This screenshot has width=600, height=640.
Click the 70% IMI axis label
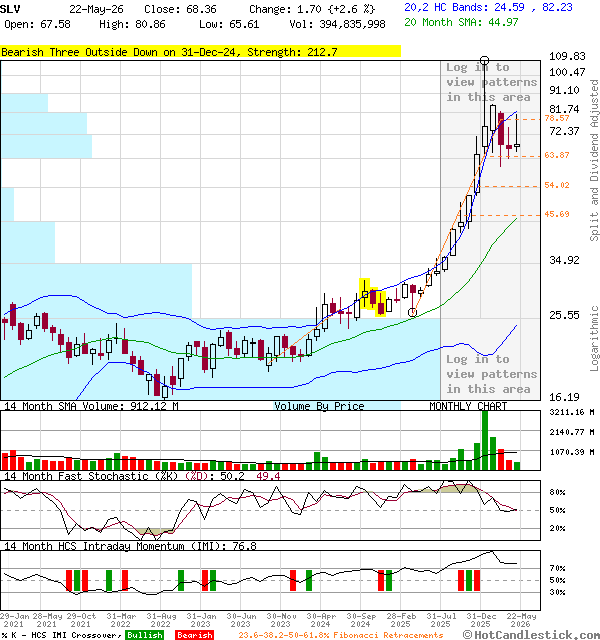[x=557, y=568]
